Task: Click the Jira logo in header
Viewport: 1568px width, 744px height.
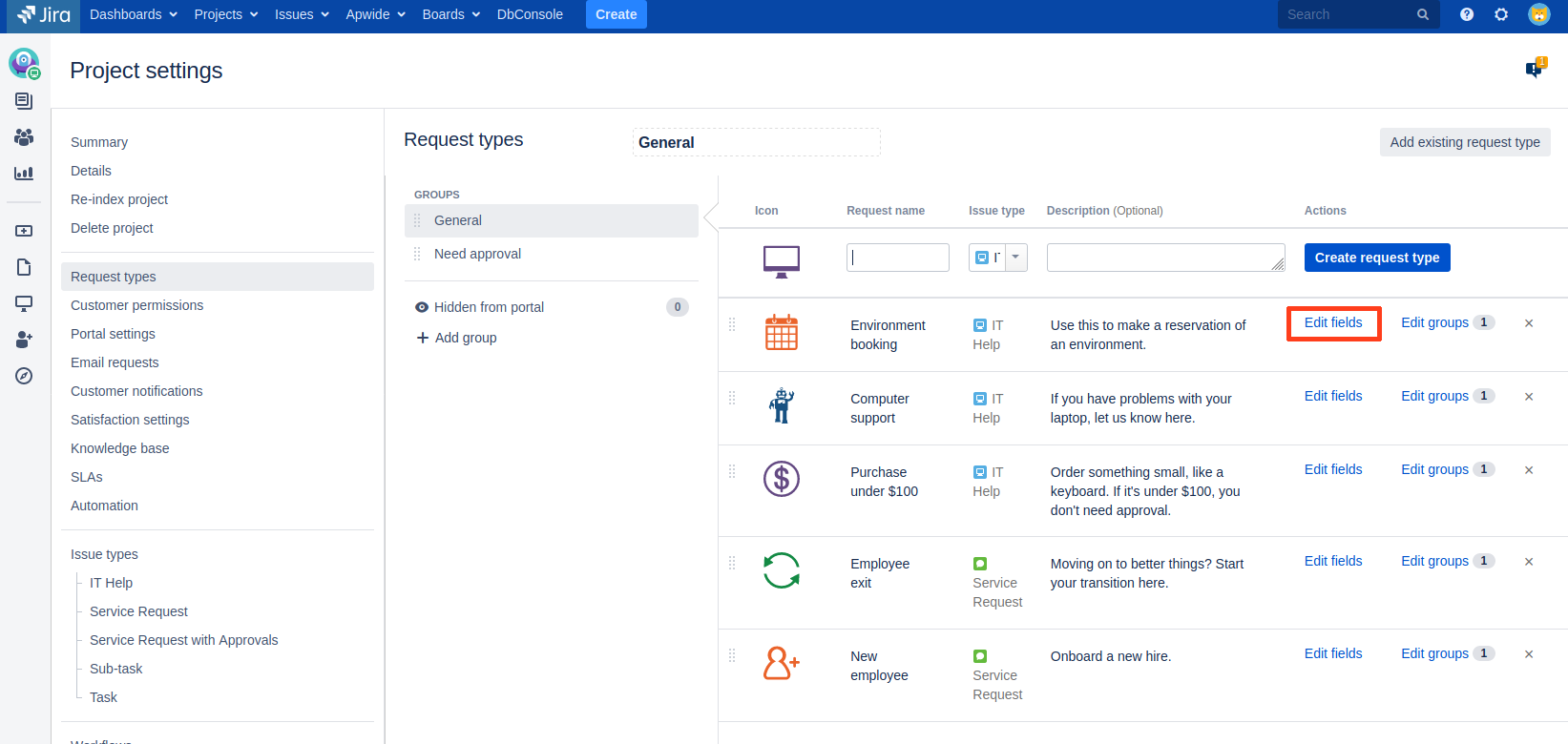Action: point(44,14)
